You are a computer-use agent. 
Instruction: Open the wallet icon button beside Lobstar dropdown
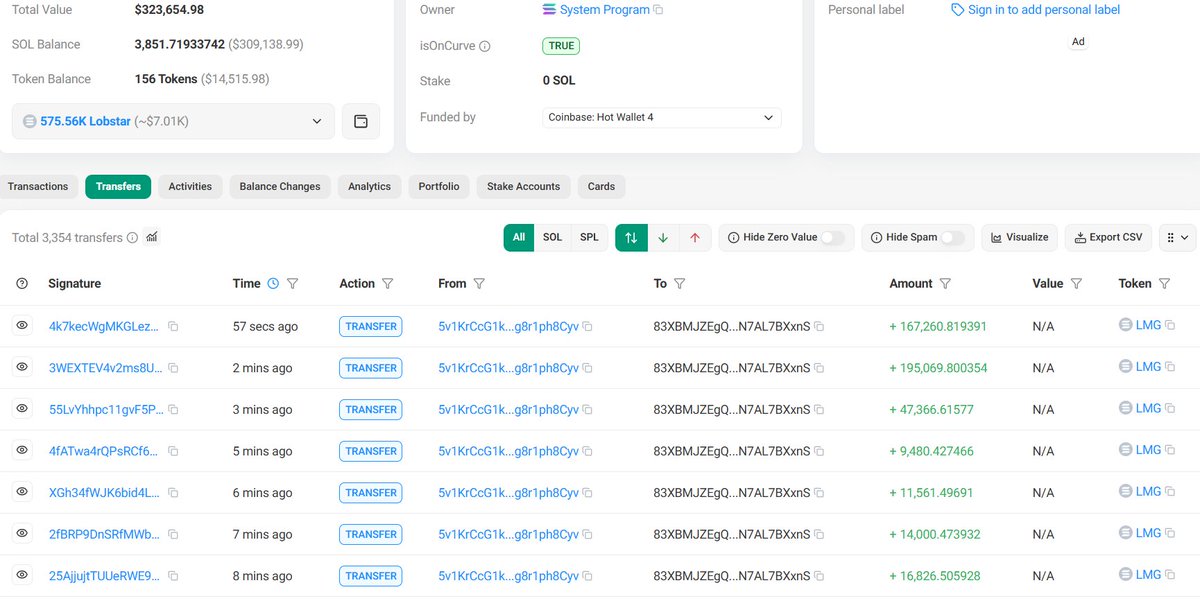click(361, 121)
